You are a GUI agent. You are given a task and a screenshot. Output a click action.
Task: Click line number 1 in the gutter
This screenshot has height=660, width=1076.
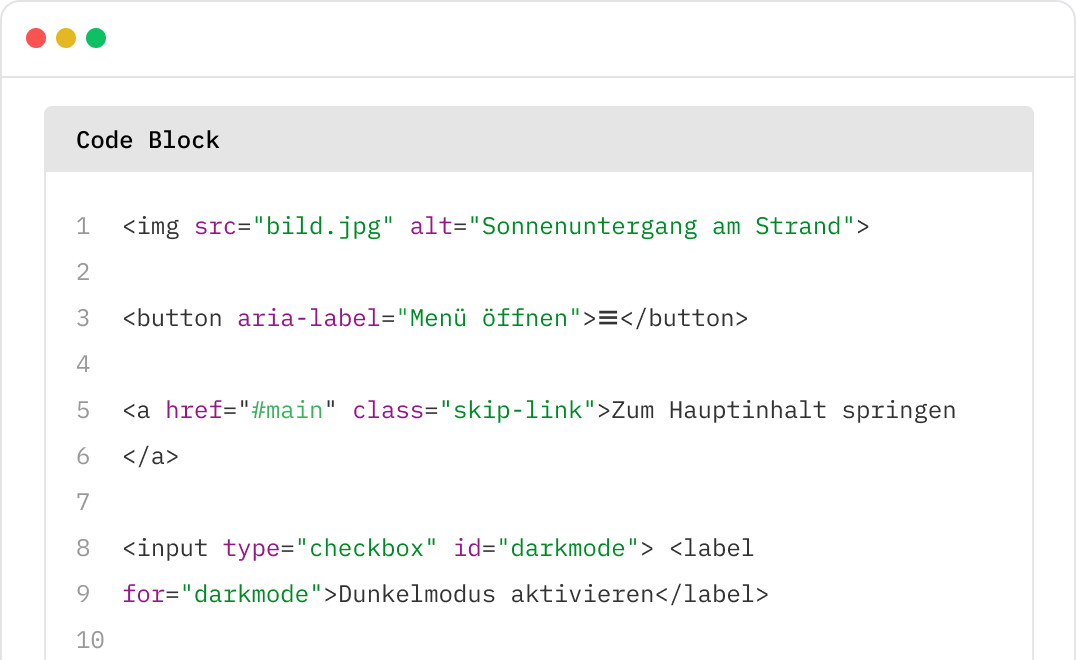pos(83,226)
